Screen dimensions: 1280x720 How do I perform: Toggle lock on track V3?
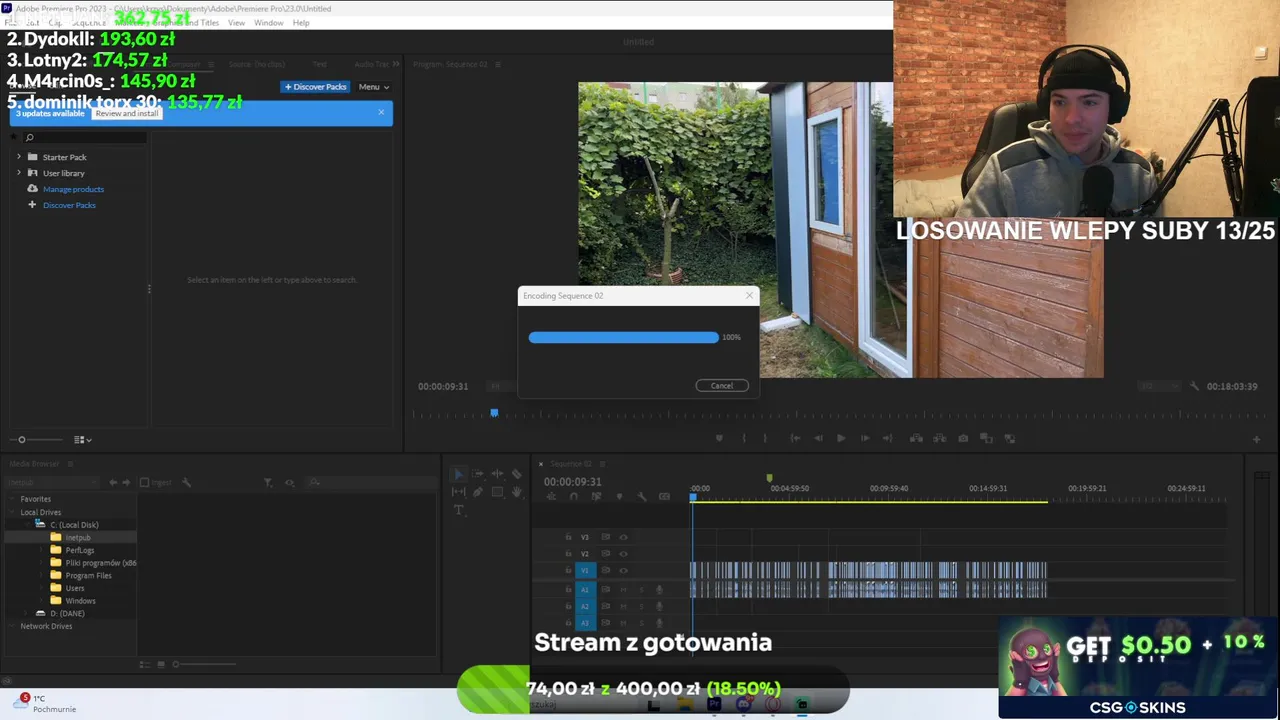pyautogui.click(x=568, y=537)
